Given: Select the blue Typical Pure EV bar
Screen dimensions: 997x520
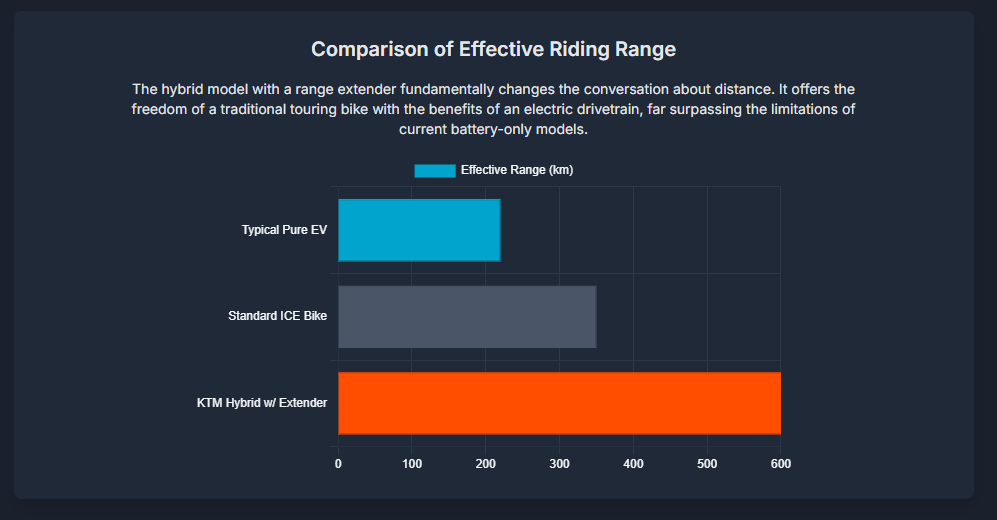Looking at the screenshot, I should point(419,230).
